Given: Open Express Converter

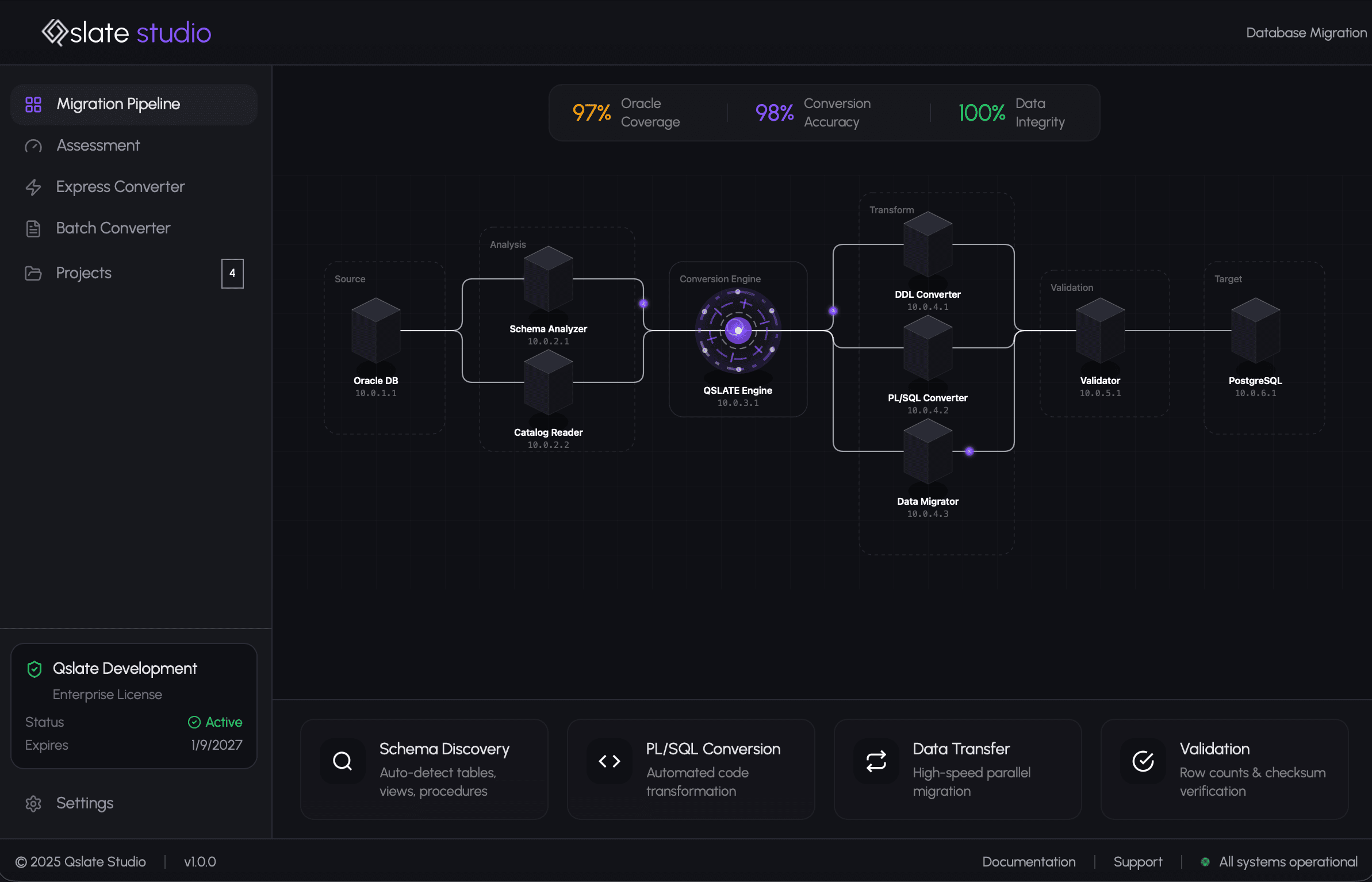Looking at the screenshot, I should (x=134, y=187).
